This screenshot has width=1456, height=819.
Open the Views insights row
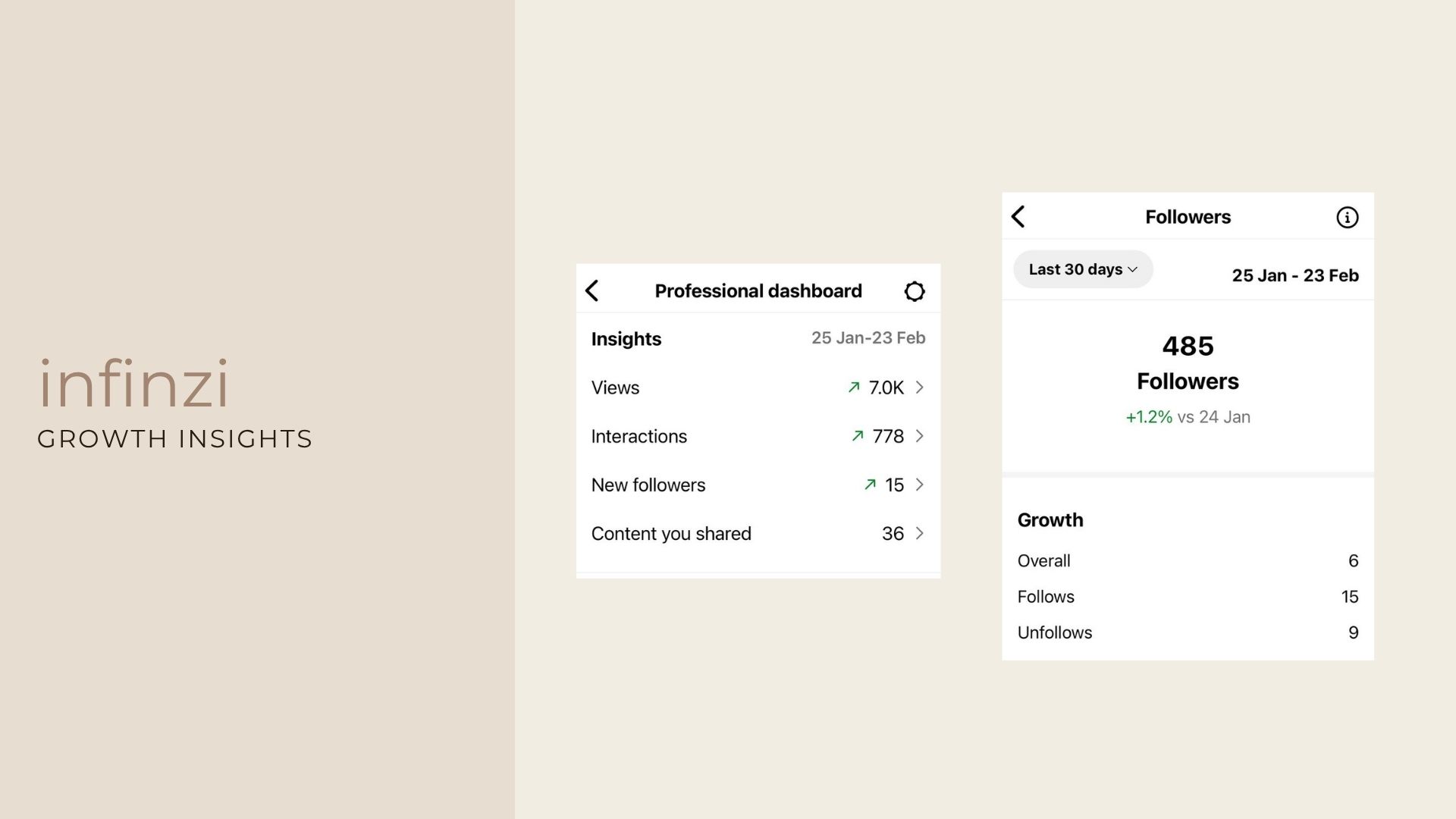point(758,388)
